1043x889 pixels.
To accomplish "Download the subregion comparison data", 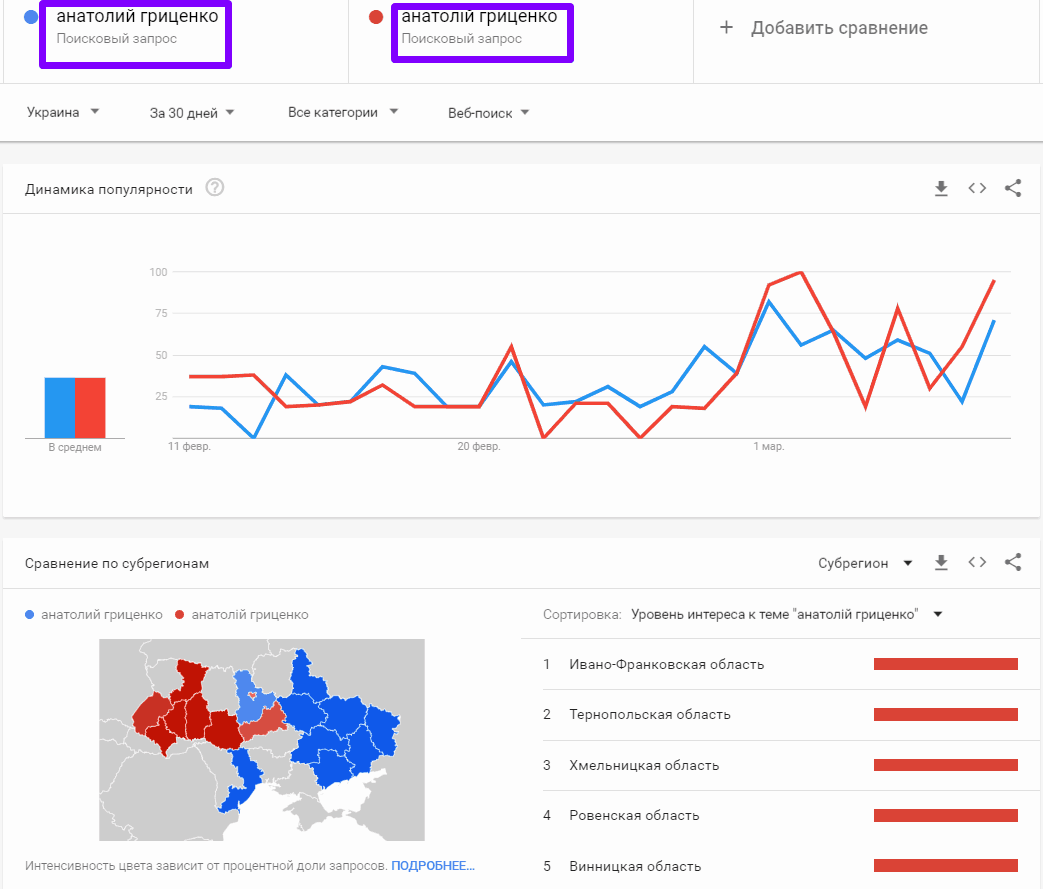I will [x=940, y=563].
